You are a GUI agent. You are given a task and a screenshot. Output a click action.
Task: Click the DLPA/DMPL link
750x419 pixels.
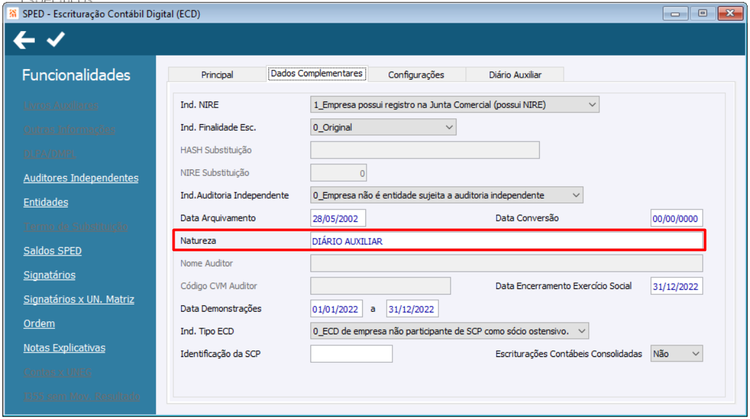pos(50,154)
